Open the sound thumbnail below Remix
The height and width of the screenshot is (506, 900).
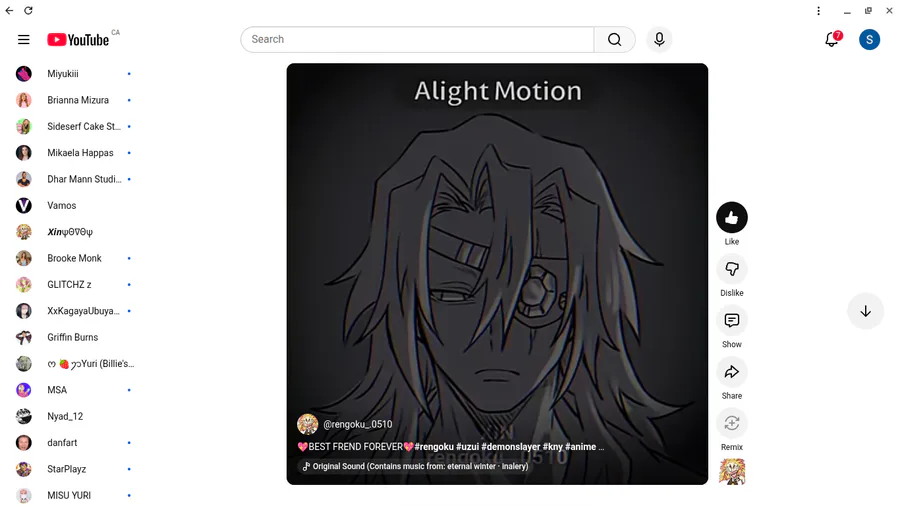[732, 472]
